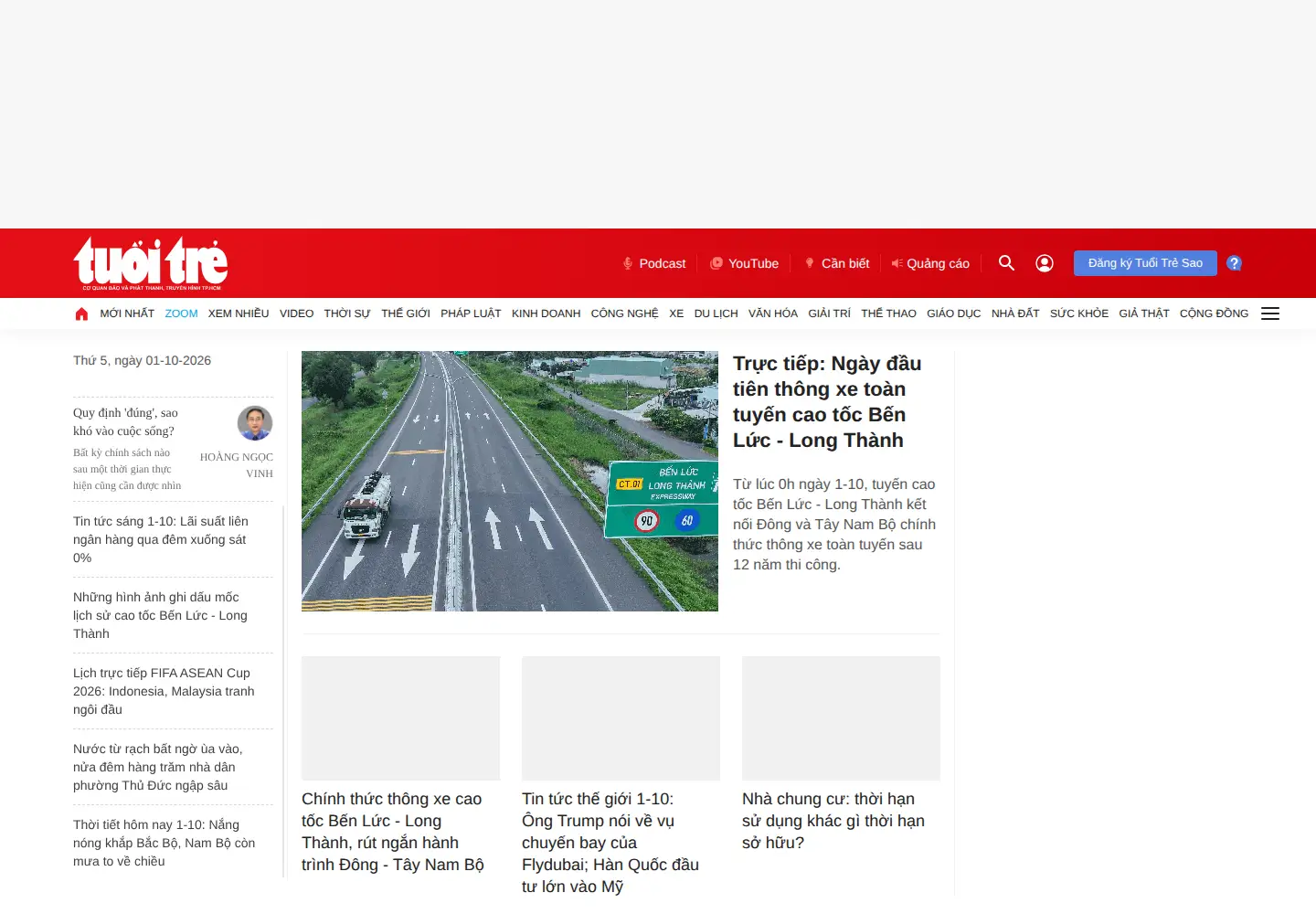This screenshot has height=914, width=1316.
Task: Open the YouTube link in the header
Action: tap(745, 263)
